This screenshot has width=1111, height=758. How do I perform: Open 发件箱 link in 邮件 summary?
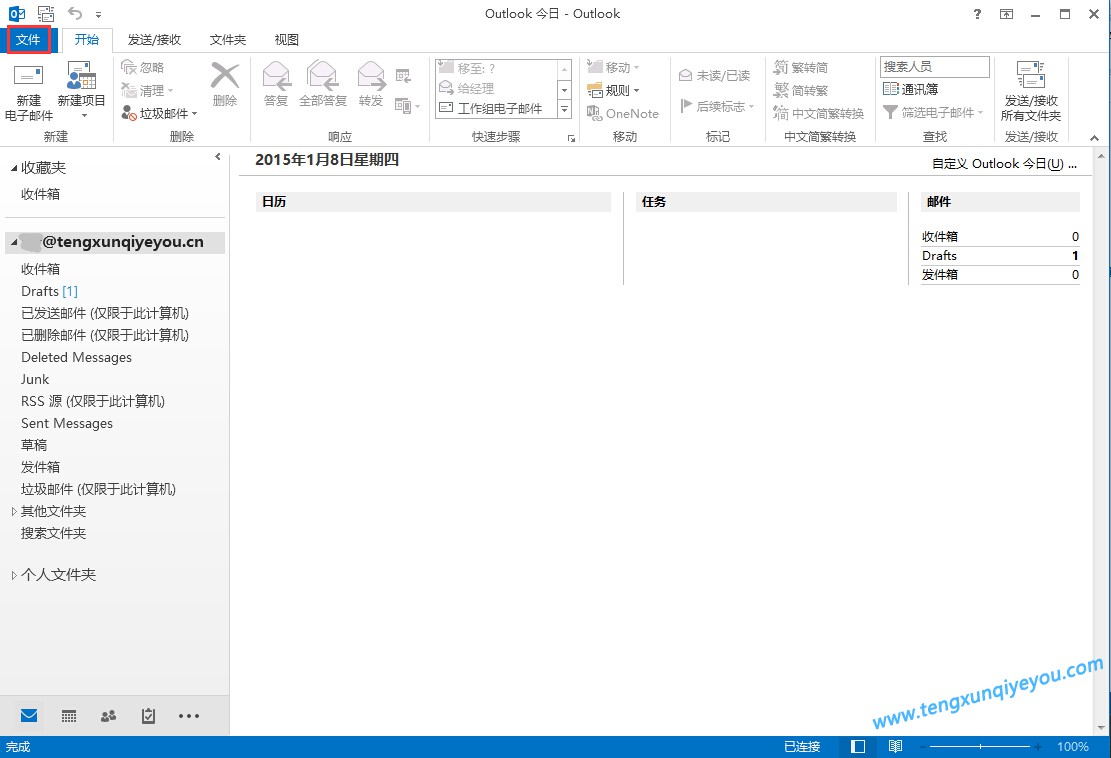pyautogui.click(x=940, y=275)
